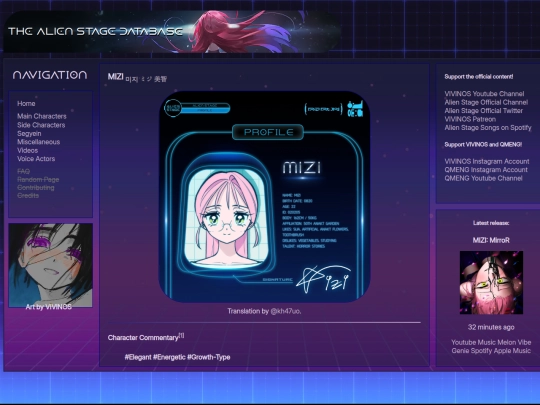Screen dimensions: 540x405
Task: Open the Voice Actors page
Action: 36,159
